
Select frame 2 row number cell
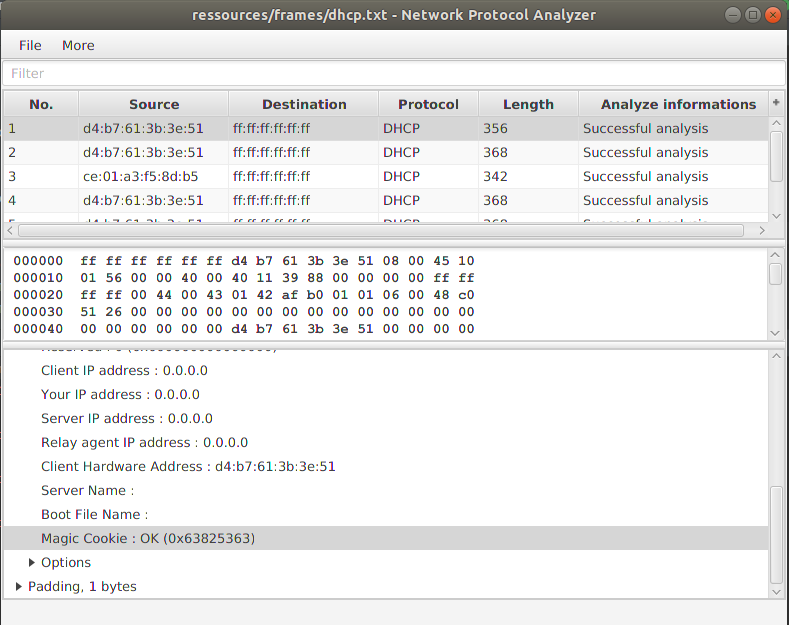(x=41, y=152)
